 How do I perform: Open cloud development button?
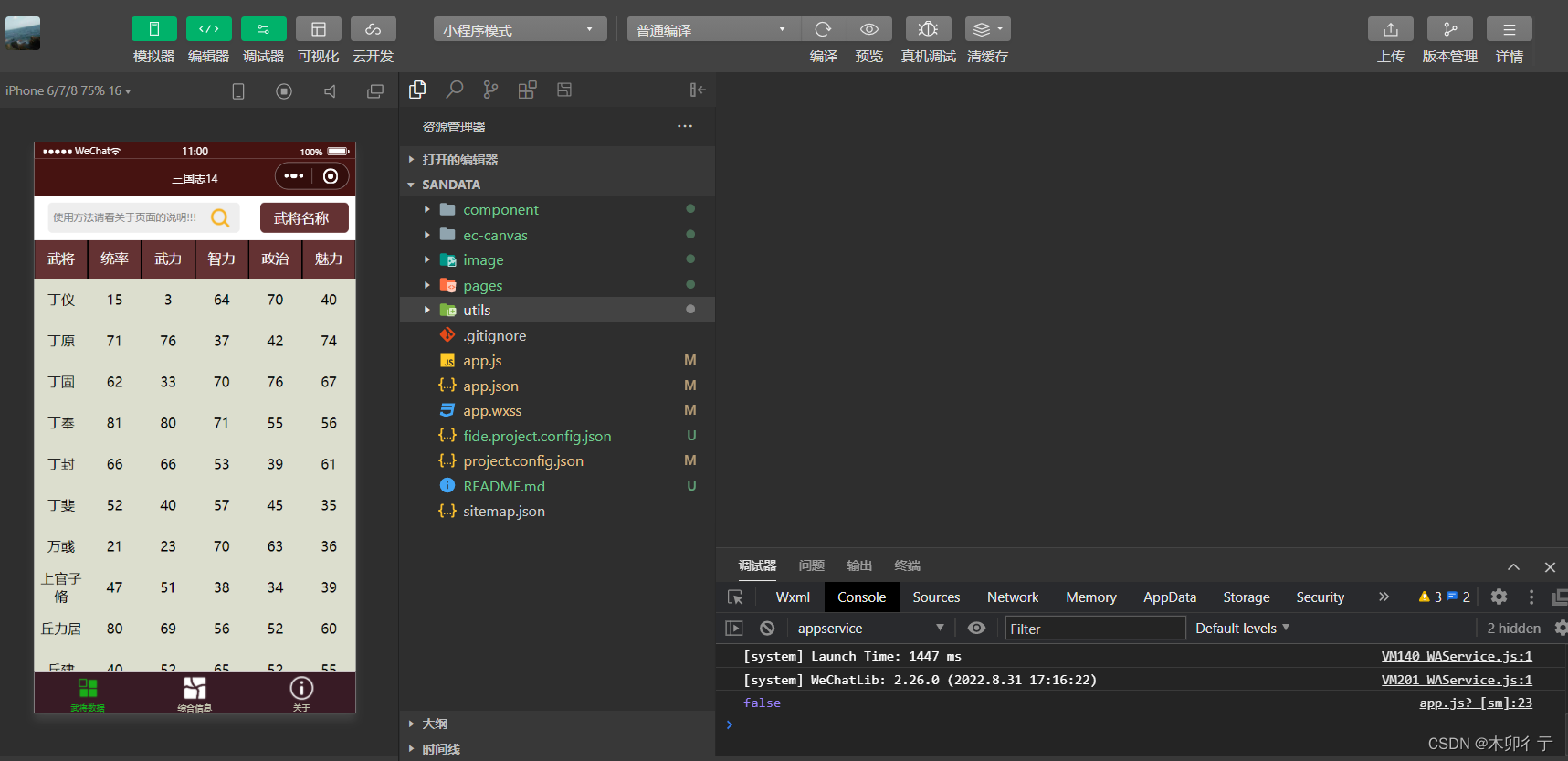coord(373,29)
